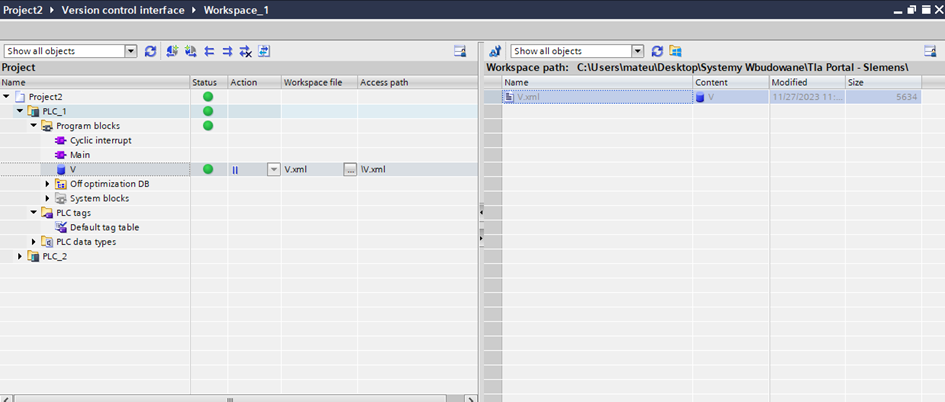Open the Action dropdown for block V

273,170
